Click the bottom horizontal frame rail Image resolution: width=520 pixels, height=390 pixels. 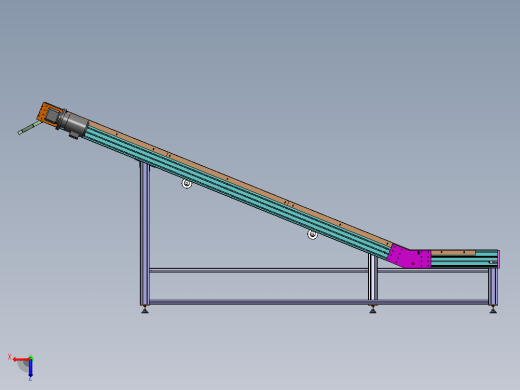pos(318,302)
